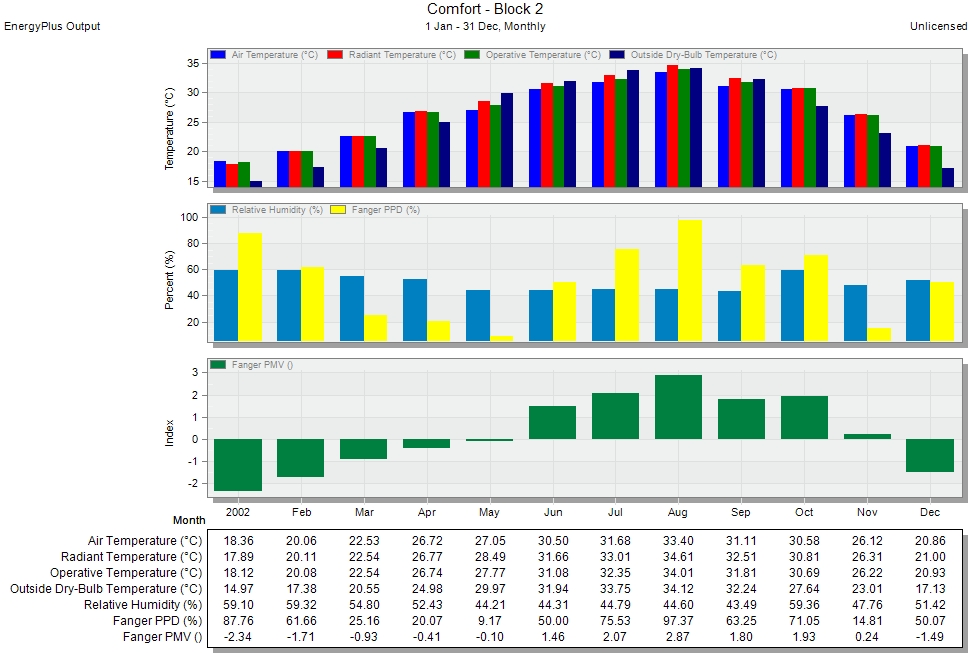
Task: Click the '2002' axis label
Action: pos(238,512)
